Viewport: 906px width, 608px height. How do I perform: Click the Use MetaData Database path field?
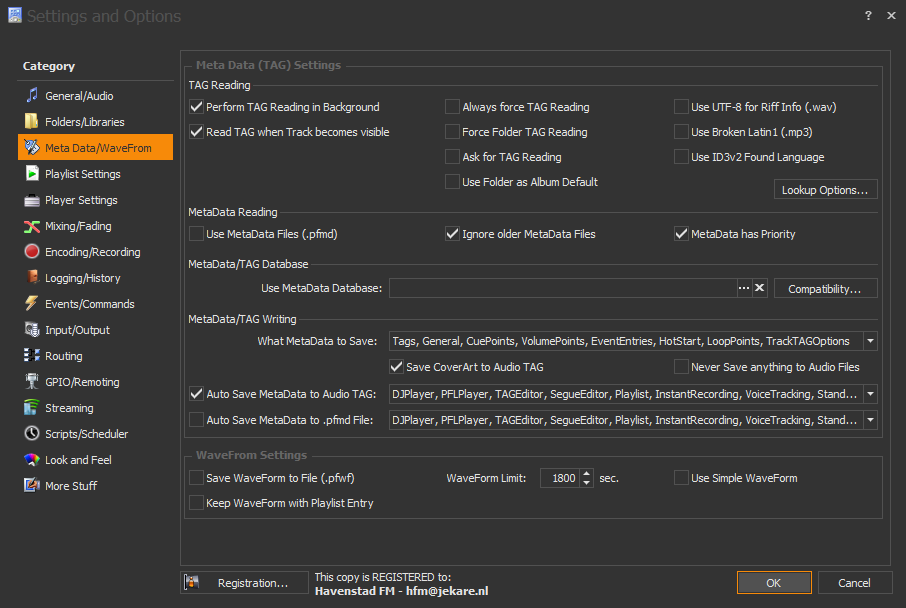tap(563, 288)
